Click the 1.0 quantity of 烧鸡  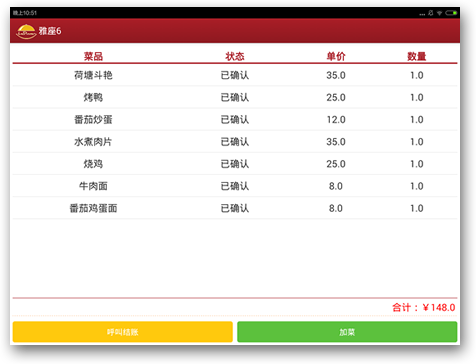417,164
